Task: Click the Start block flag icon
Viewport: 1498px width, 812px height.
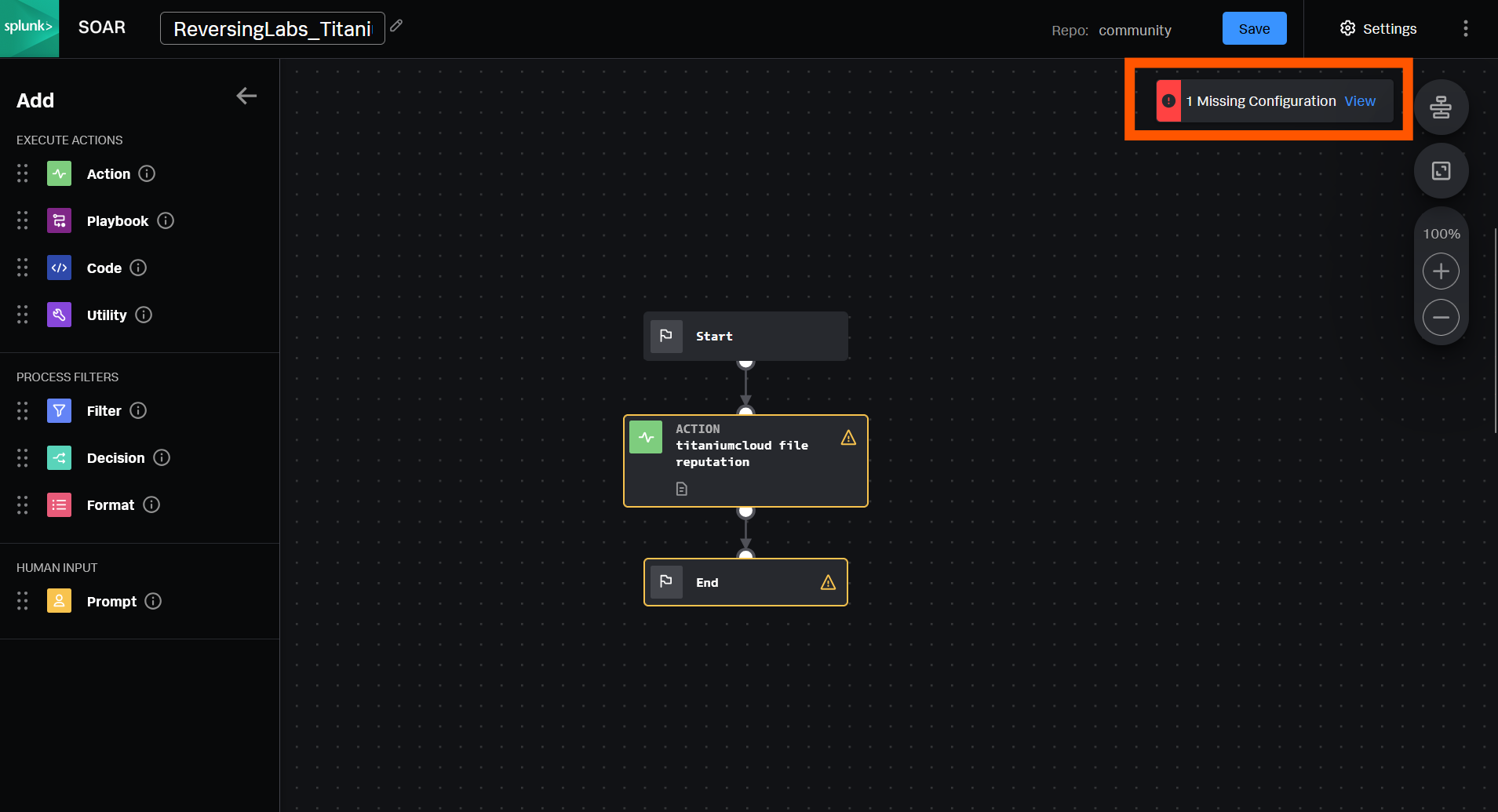Action: [666, 336]
